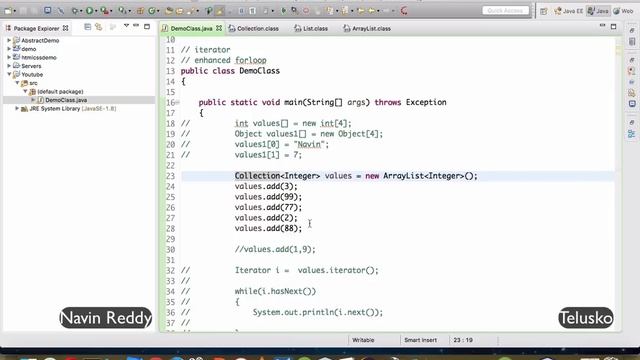Image resolution: width=640 pixels, height=360 pixels.
Task: Click class name DemoClass on line 13
Action: 260,71
